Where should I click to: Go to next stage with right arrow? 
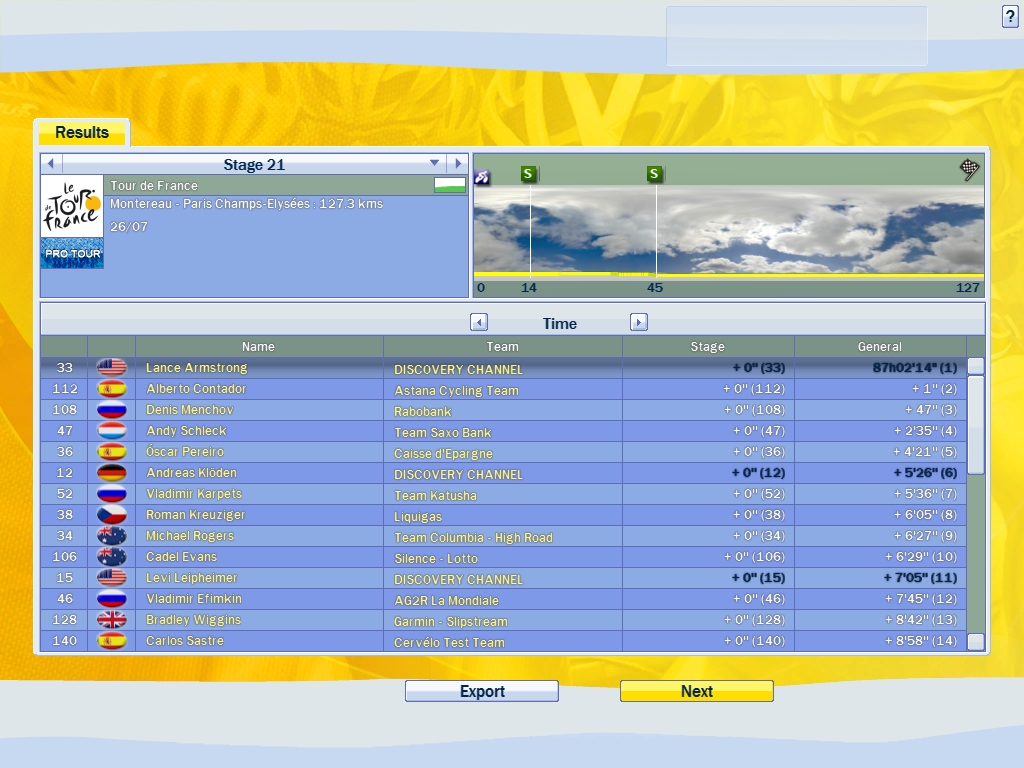tap(457, 164)
